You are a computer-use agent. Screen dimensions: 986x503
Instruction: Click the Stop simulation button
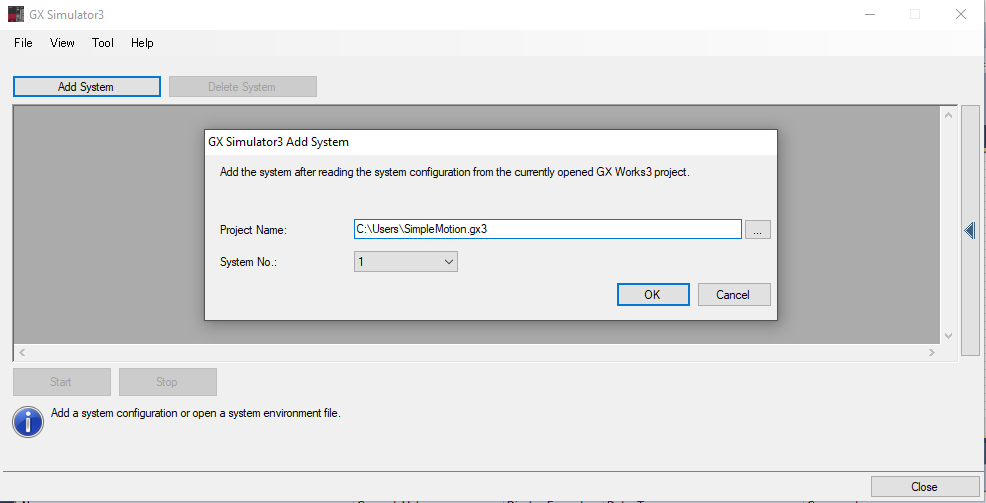(167, 382)
